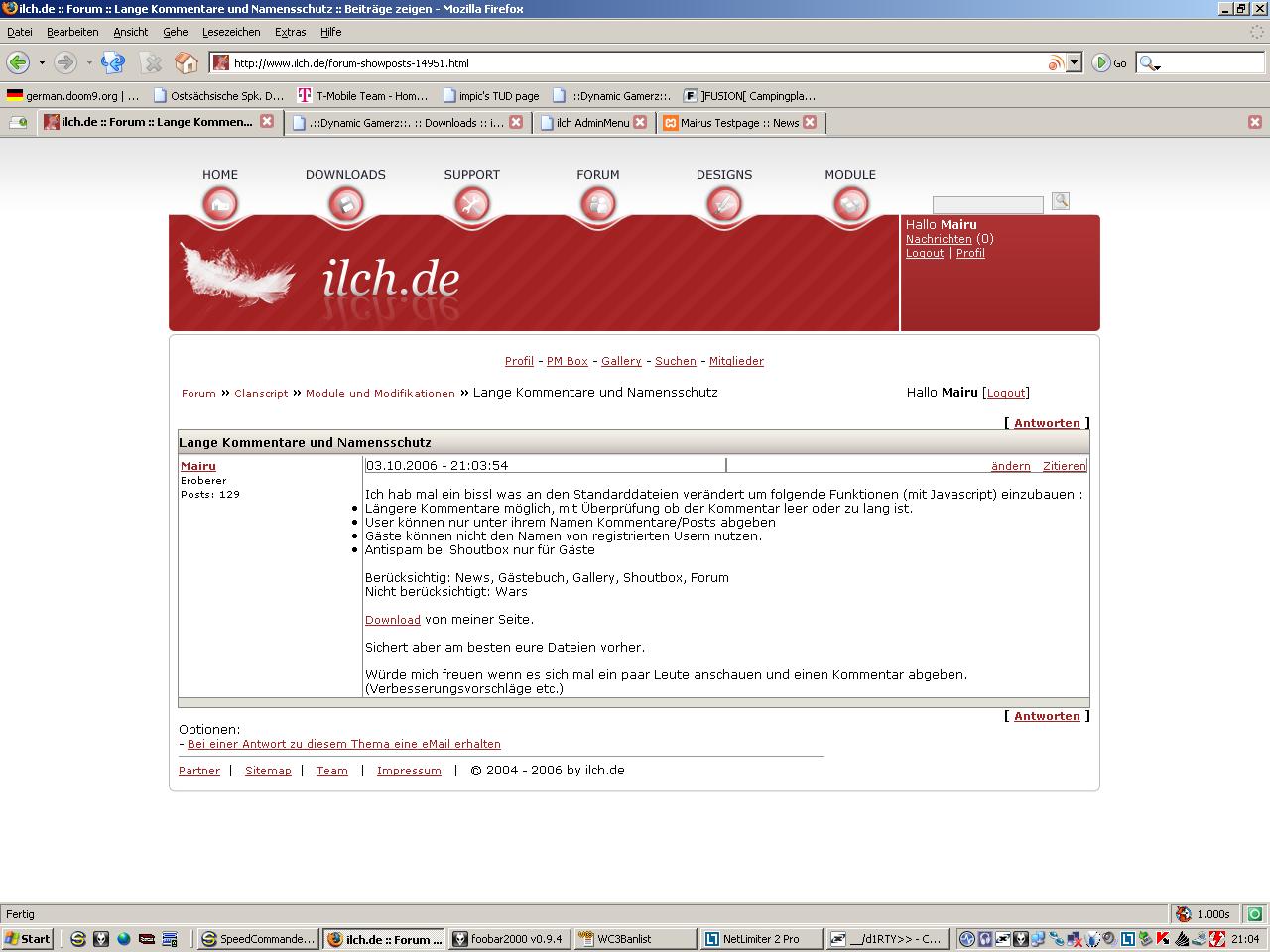Reload the page with the refresh icon

(113, 62)
